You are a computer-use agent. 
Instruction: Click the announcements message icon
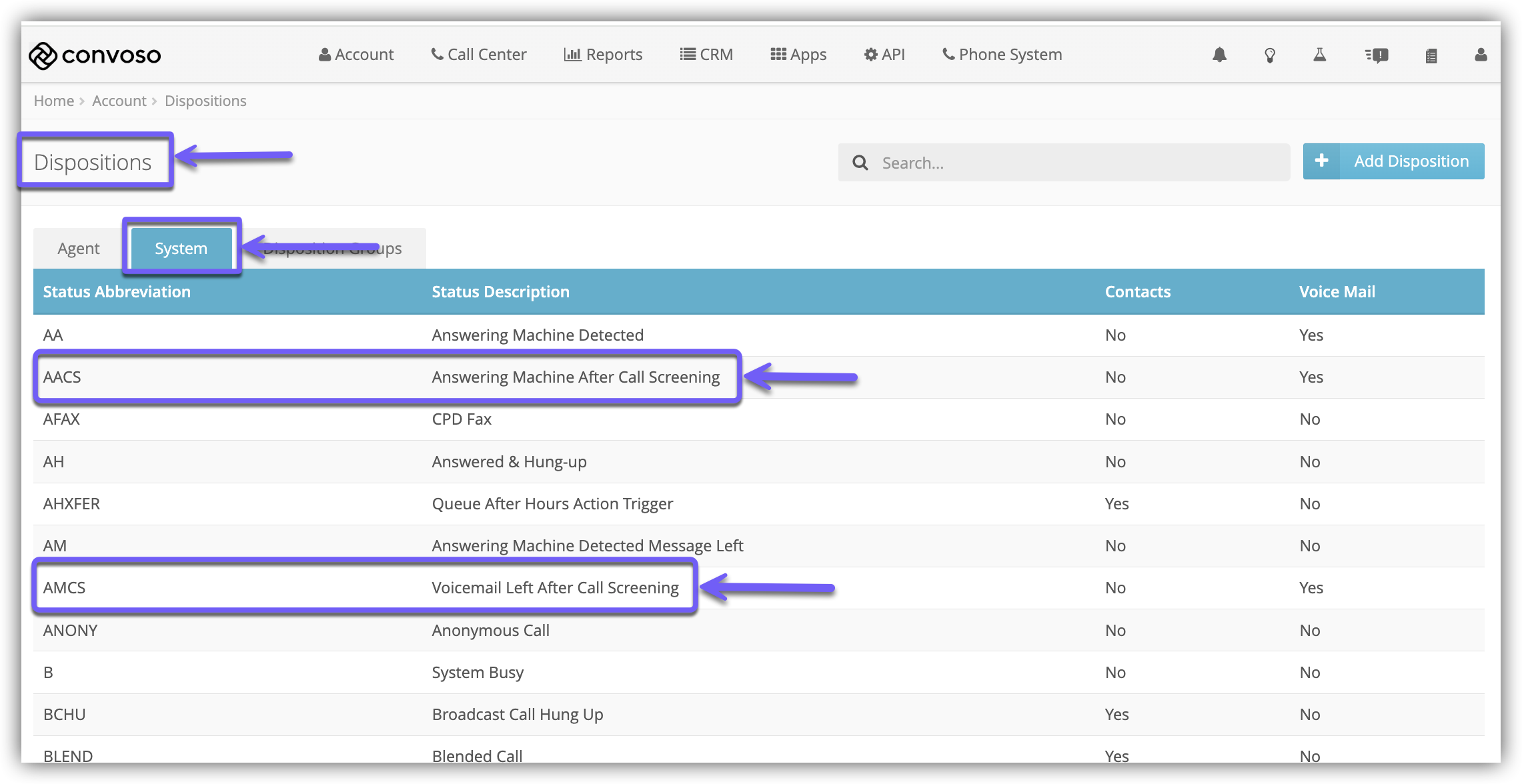pyautogui.click(x=1377, y=55)
